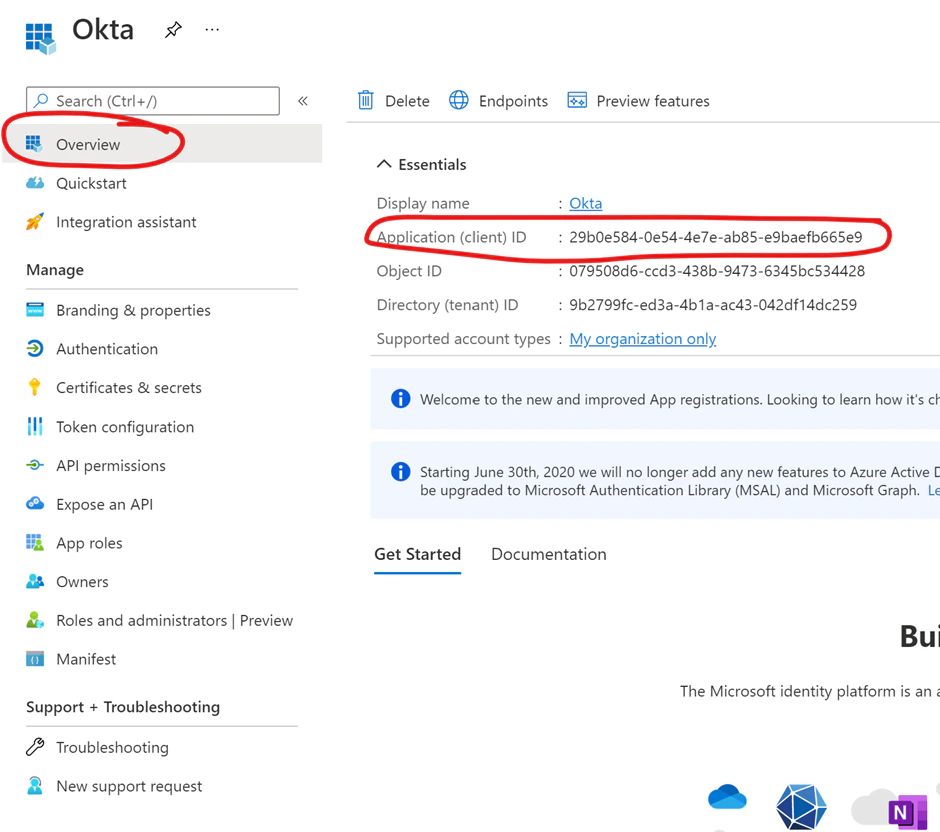Open API permissions settings

tap(111, 465)
